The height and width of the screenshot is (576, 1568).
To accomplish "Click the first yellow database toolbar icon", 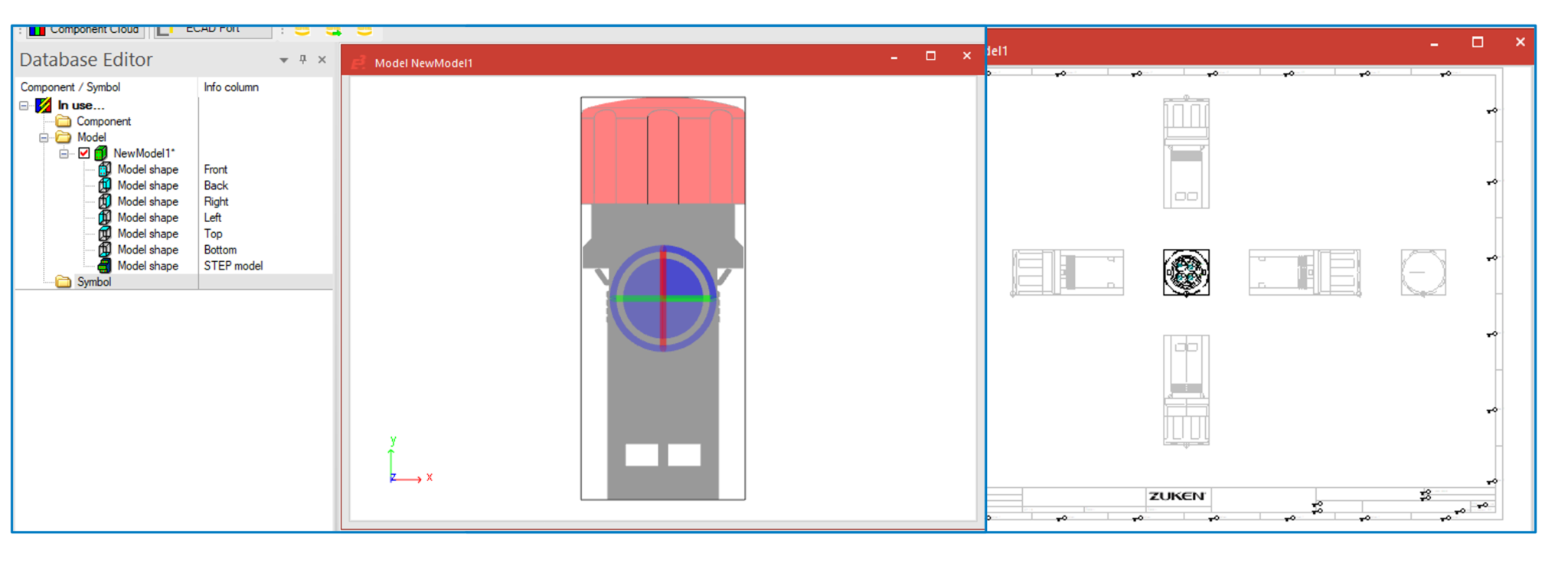I will coord(302,31).
